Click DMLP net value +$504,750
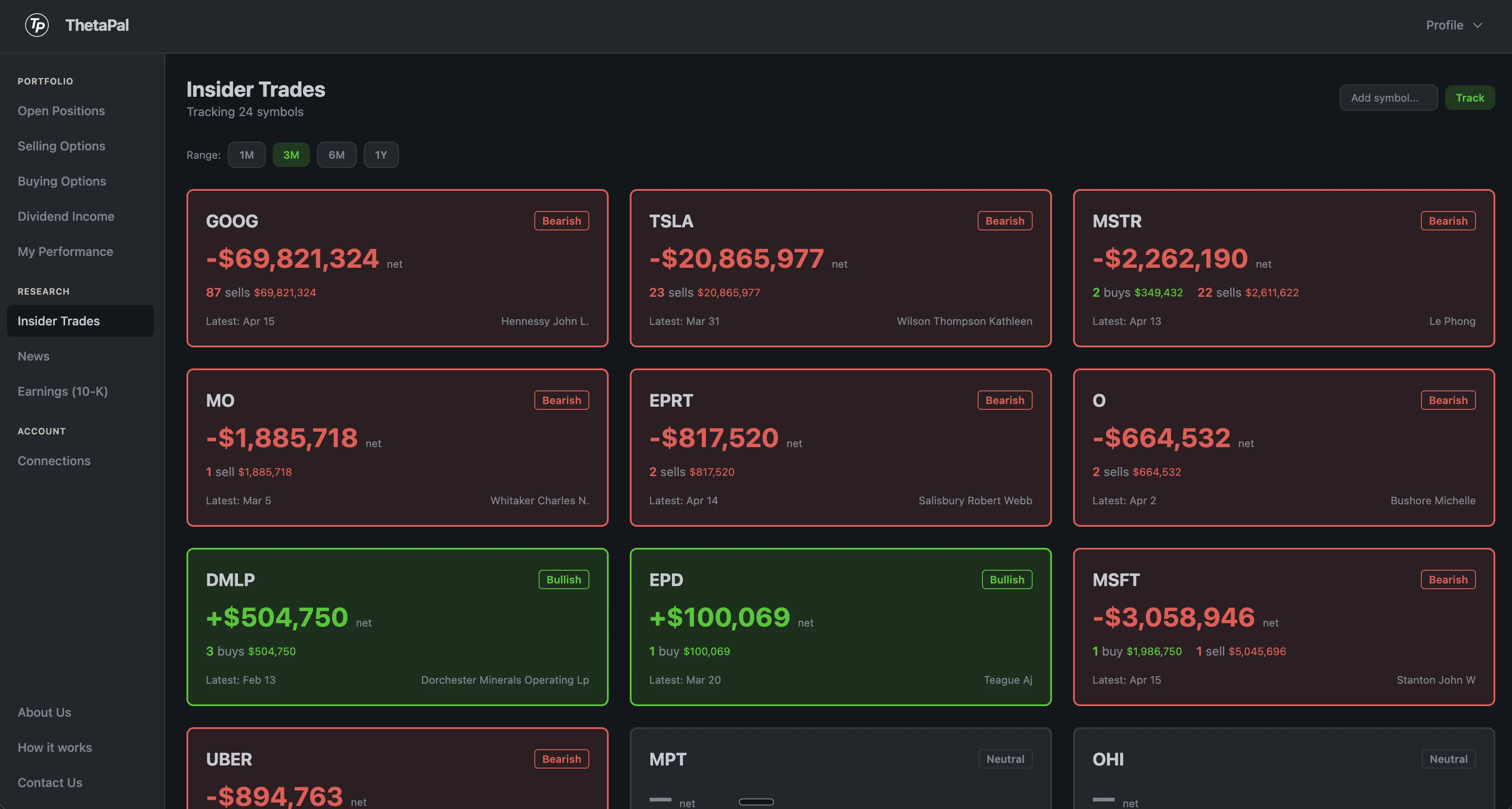1512x809 pixels. pyautogui.click(x=277, y=618)
